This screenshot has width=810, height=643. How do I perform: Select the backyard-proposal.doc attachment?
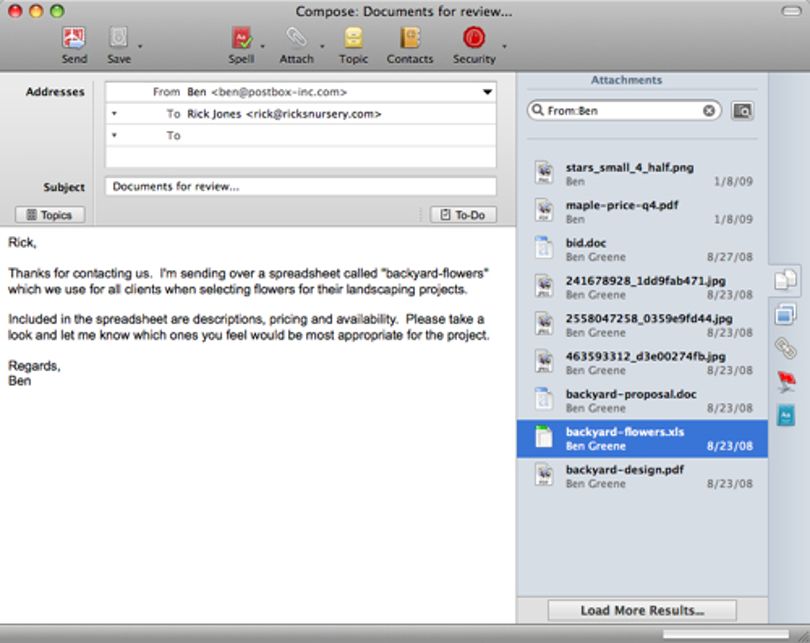(x=642, y=401)
